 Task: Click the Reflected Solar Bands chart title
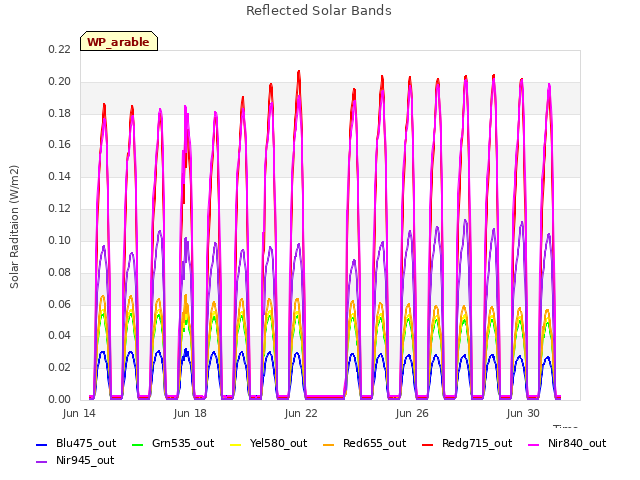319,11
